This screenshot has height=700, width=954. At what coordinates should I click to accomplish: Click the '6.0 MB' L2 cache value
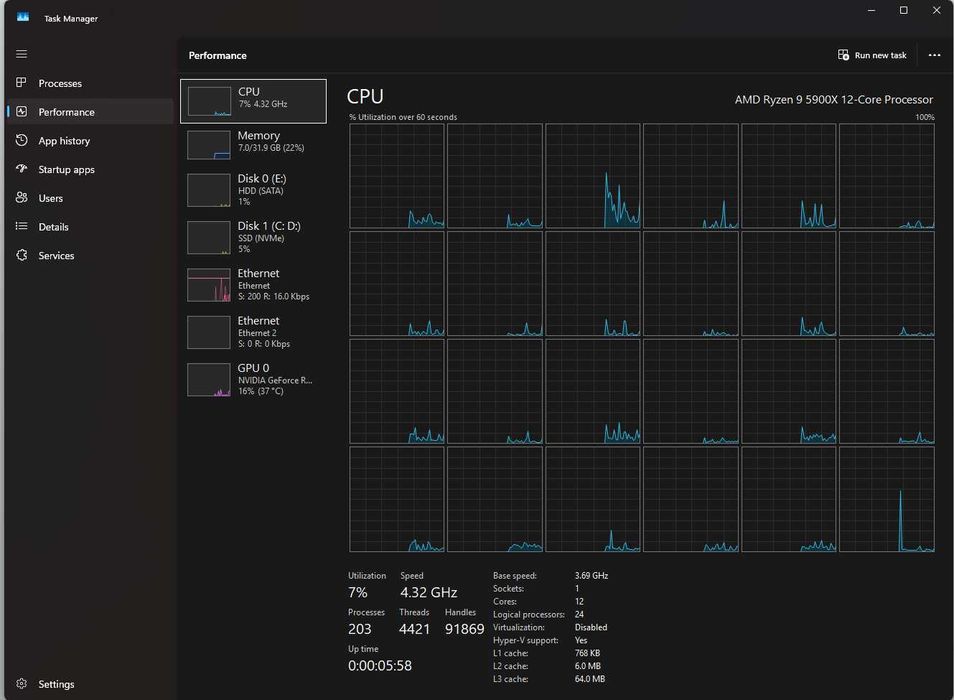click(588, 666)
